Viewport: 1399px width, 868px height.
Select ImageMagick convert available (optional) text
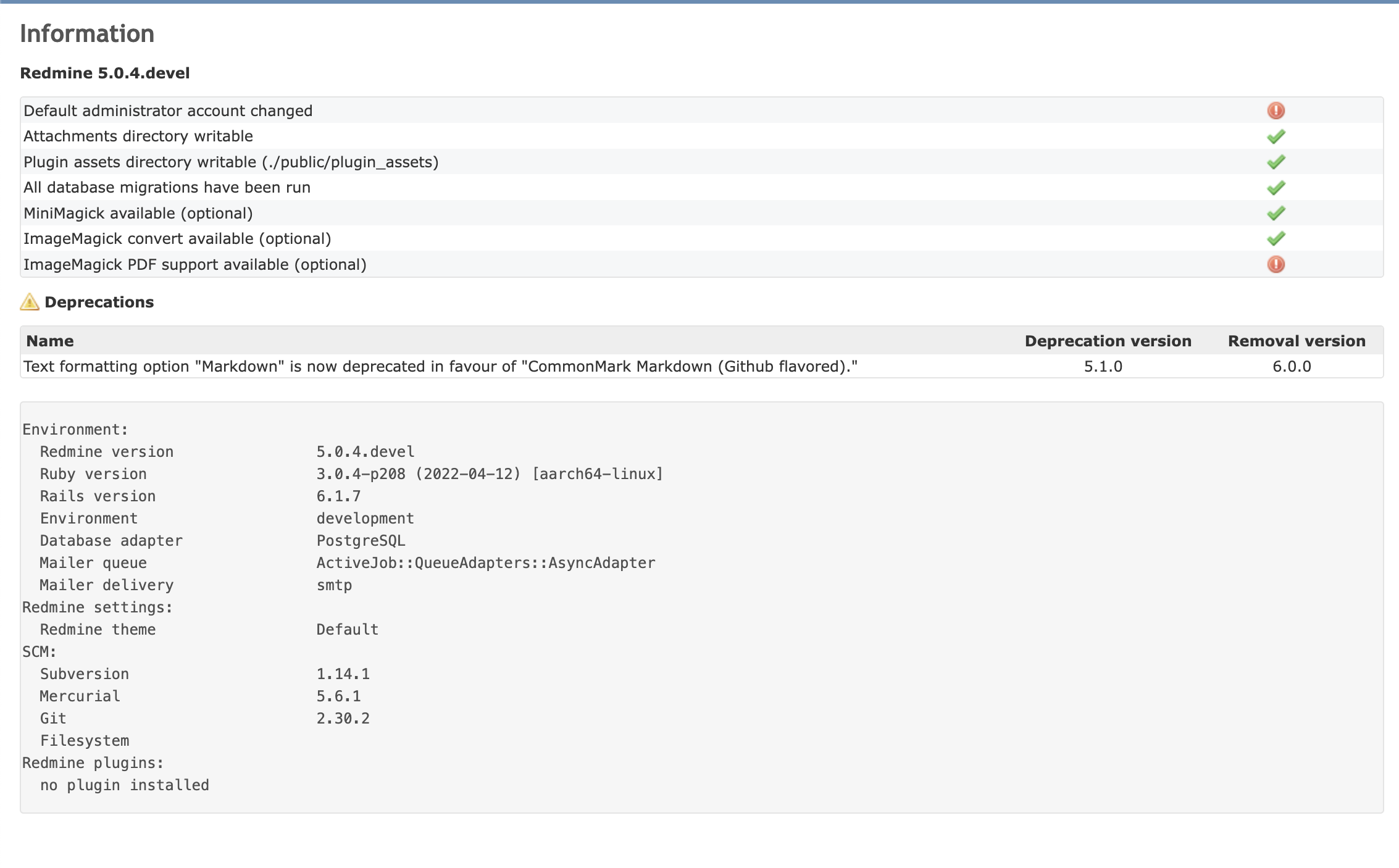tap(177, 238)
